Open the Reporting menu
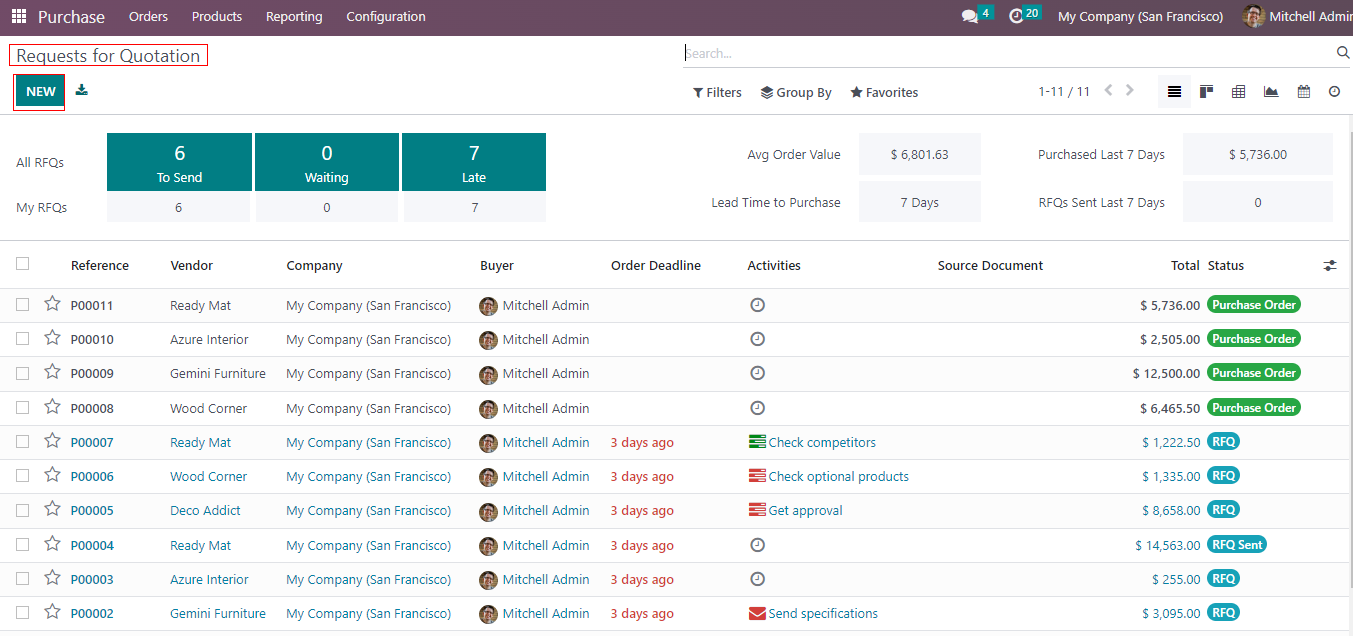1353x636 pixels. [294, 17]
